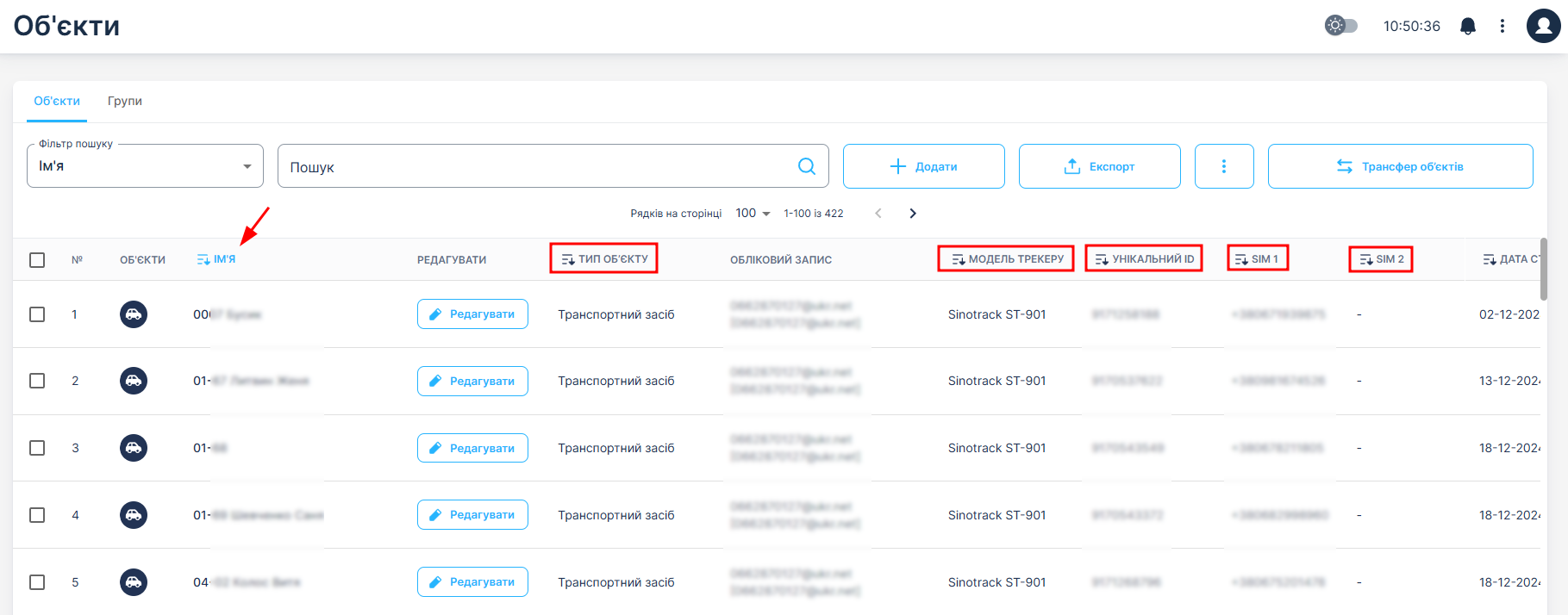Sort by SIM 2 column
This screenshot has width=1568, height=615.
(1382, 258)
